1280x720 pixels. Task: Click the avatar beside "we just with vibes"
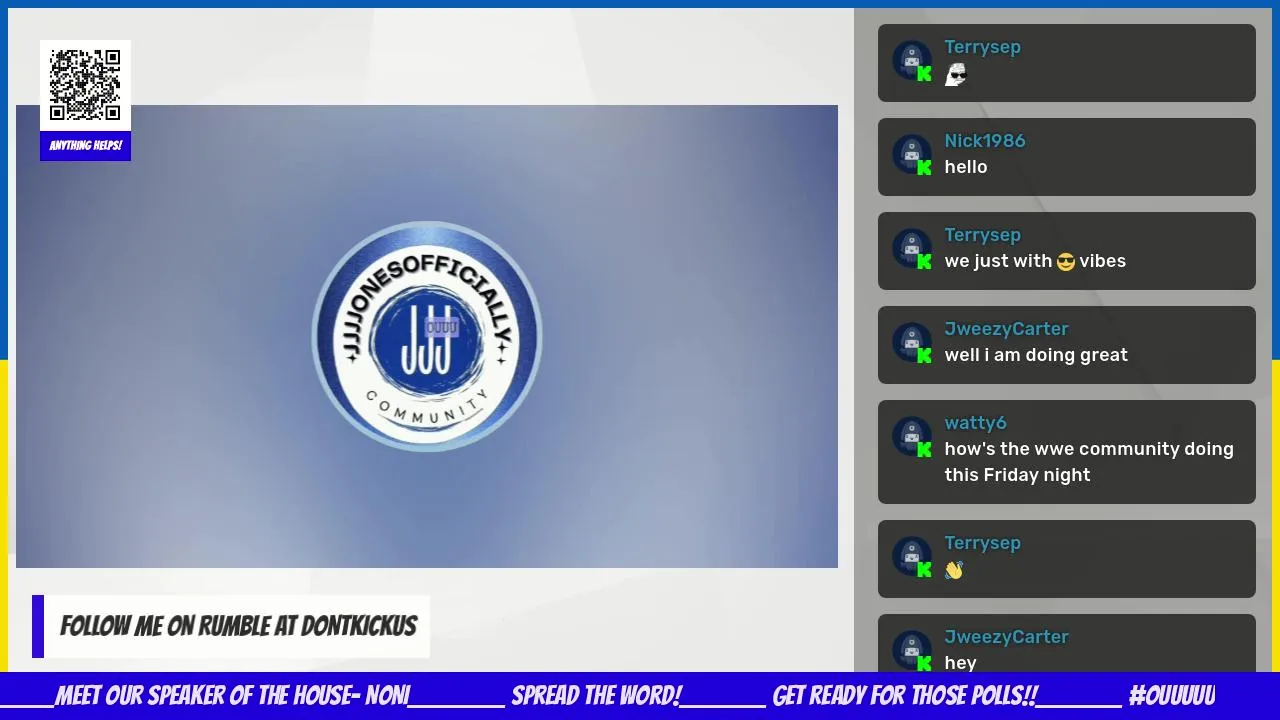point(912,248)
